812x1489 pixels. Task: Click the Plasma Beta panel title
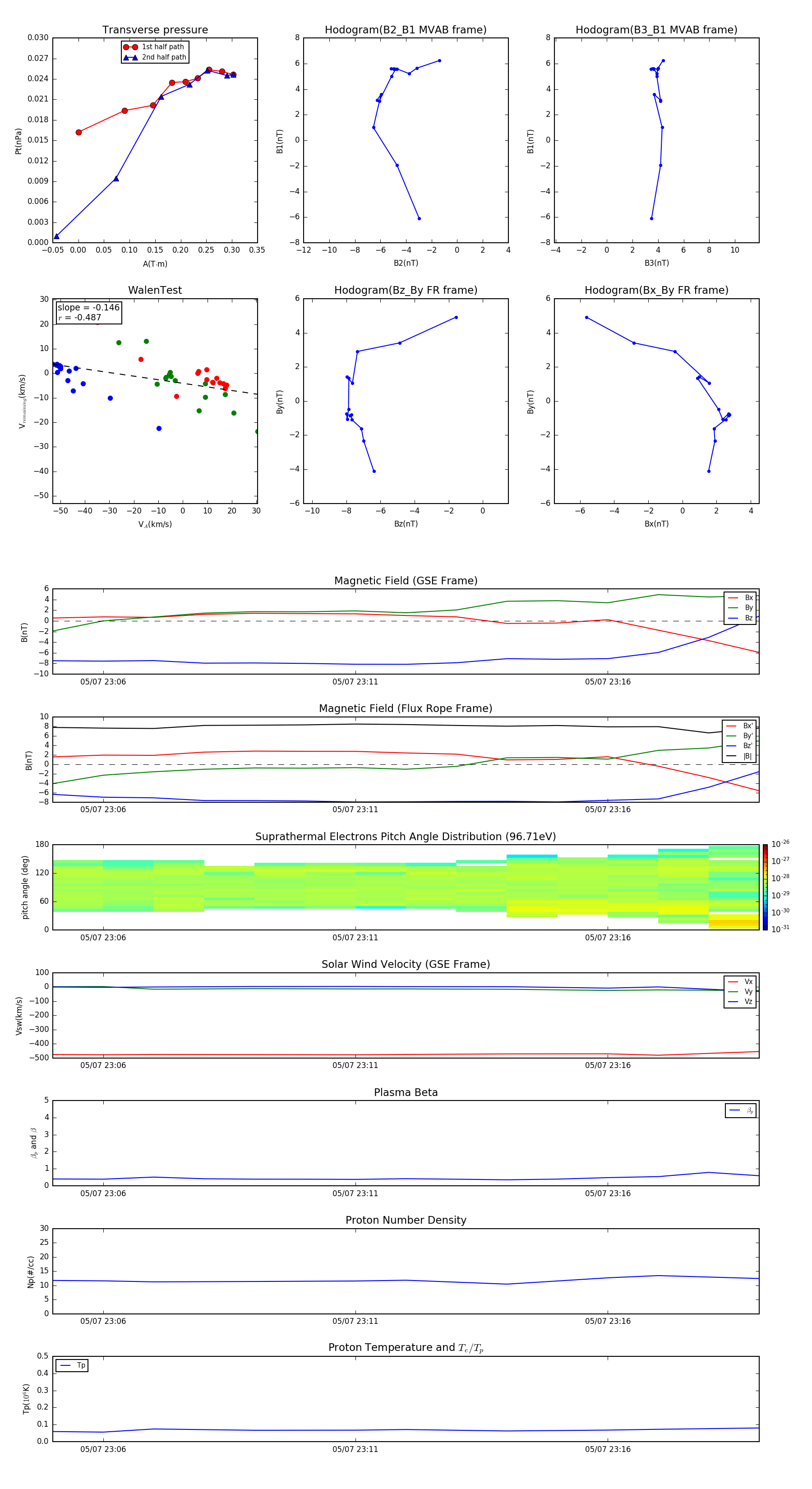(406, 1092)
